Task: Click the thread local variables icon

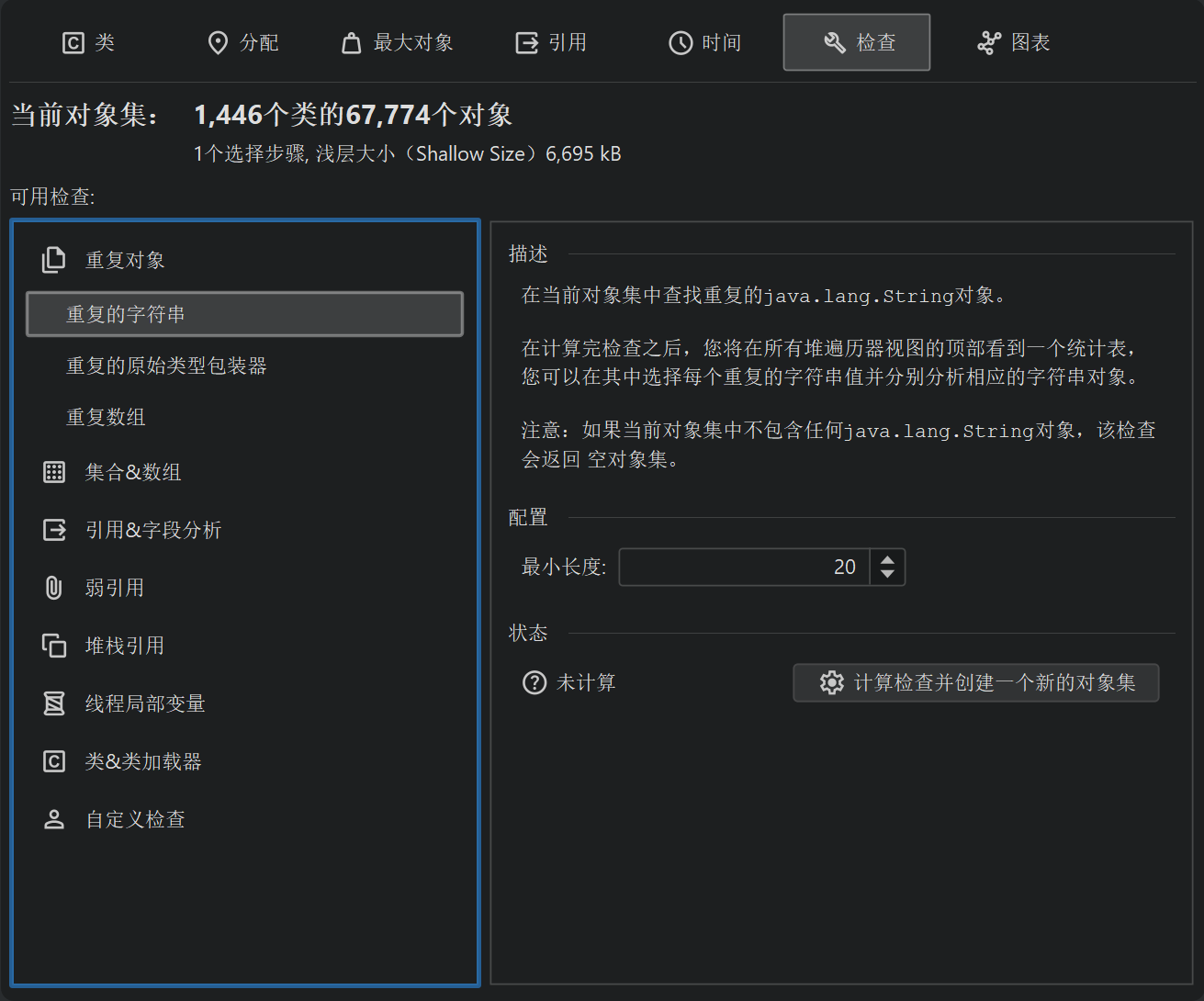Action: click(54, 703)
